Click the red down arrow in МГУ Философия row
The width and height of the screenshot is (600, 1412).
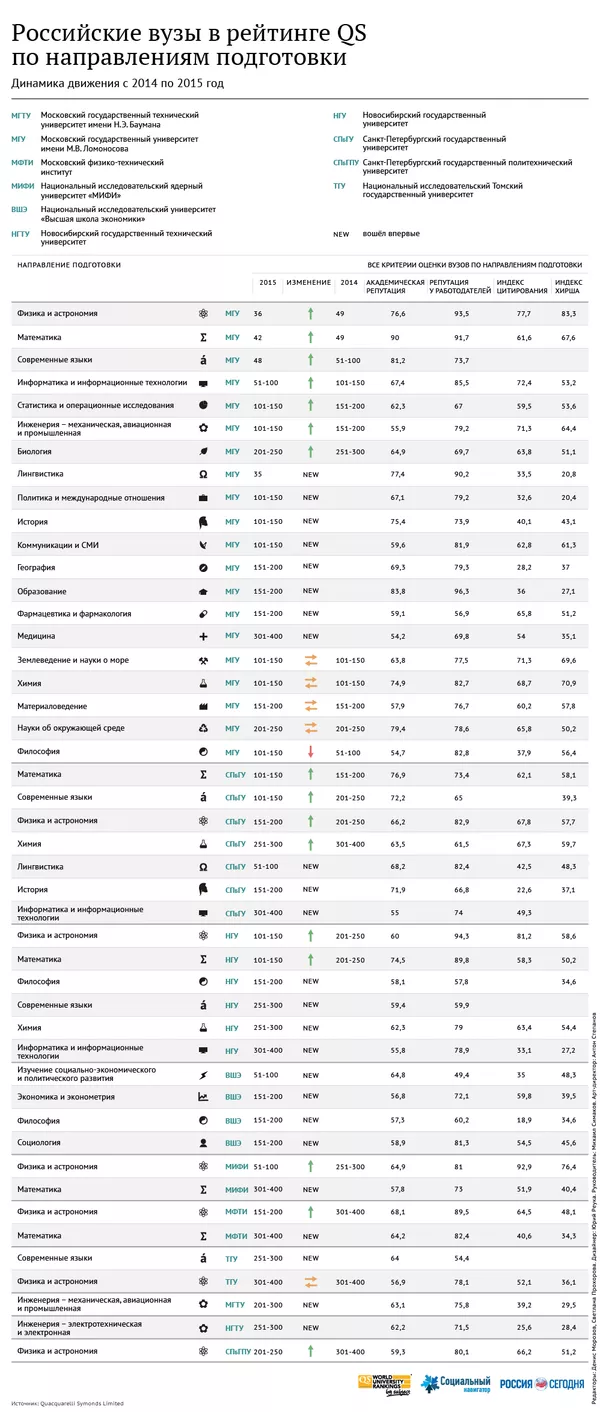[x=310, y=752]
